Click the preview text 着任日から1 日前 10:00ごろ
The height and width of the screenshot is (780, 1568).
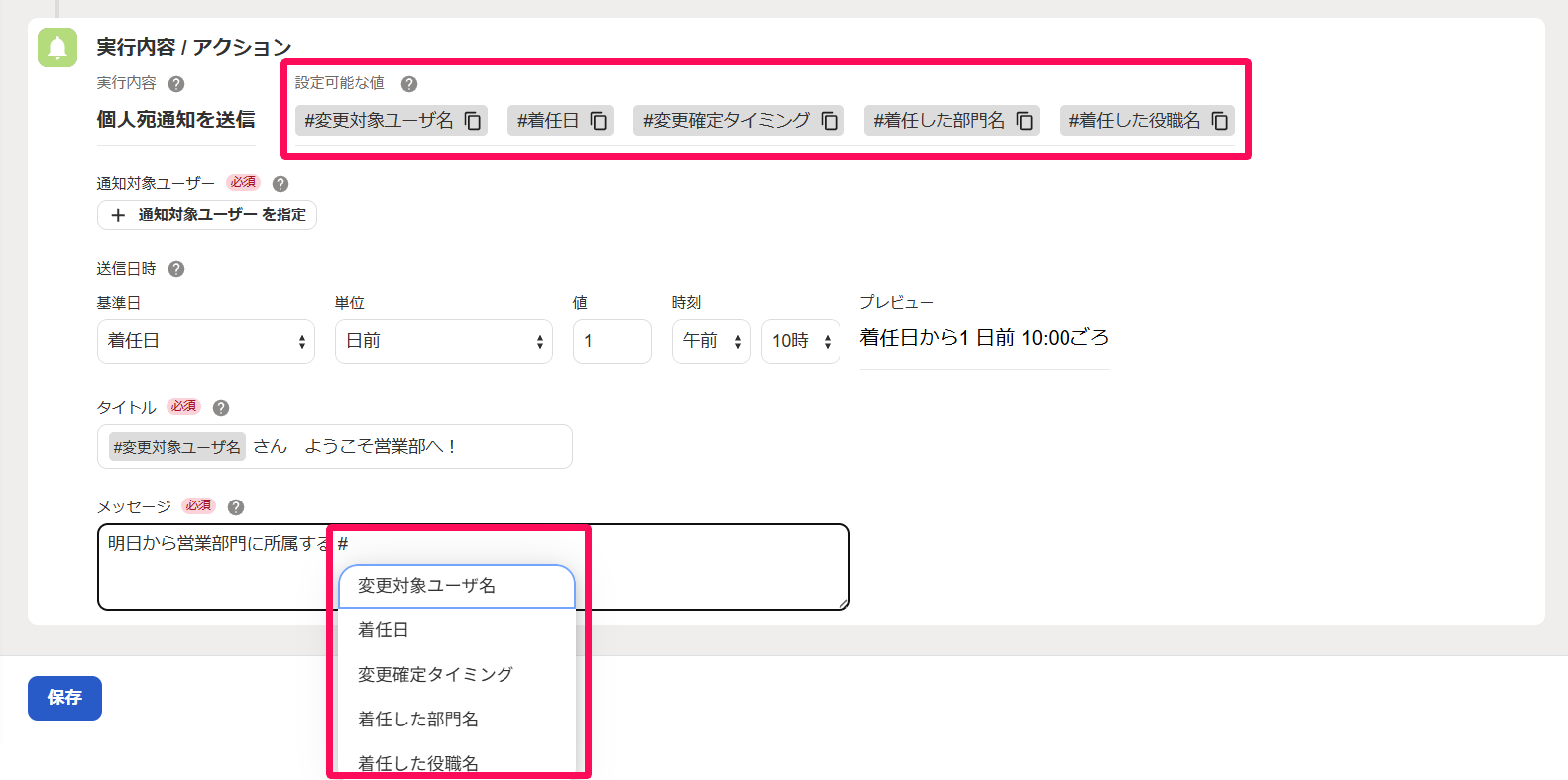pos(984,338)
